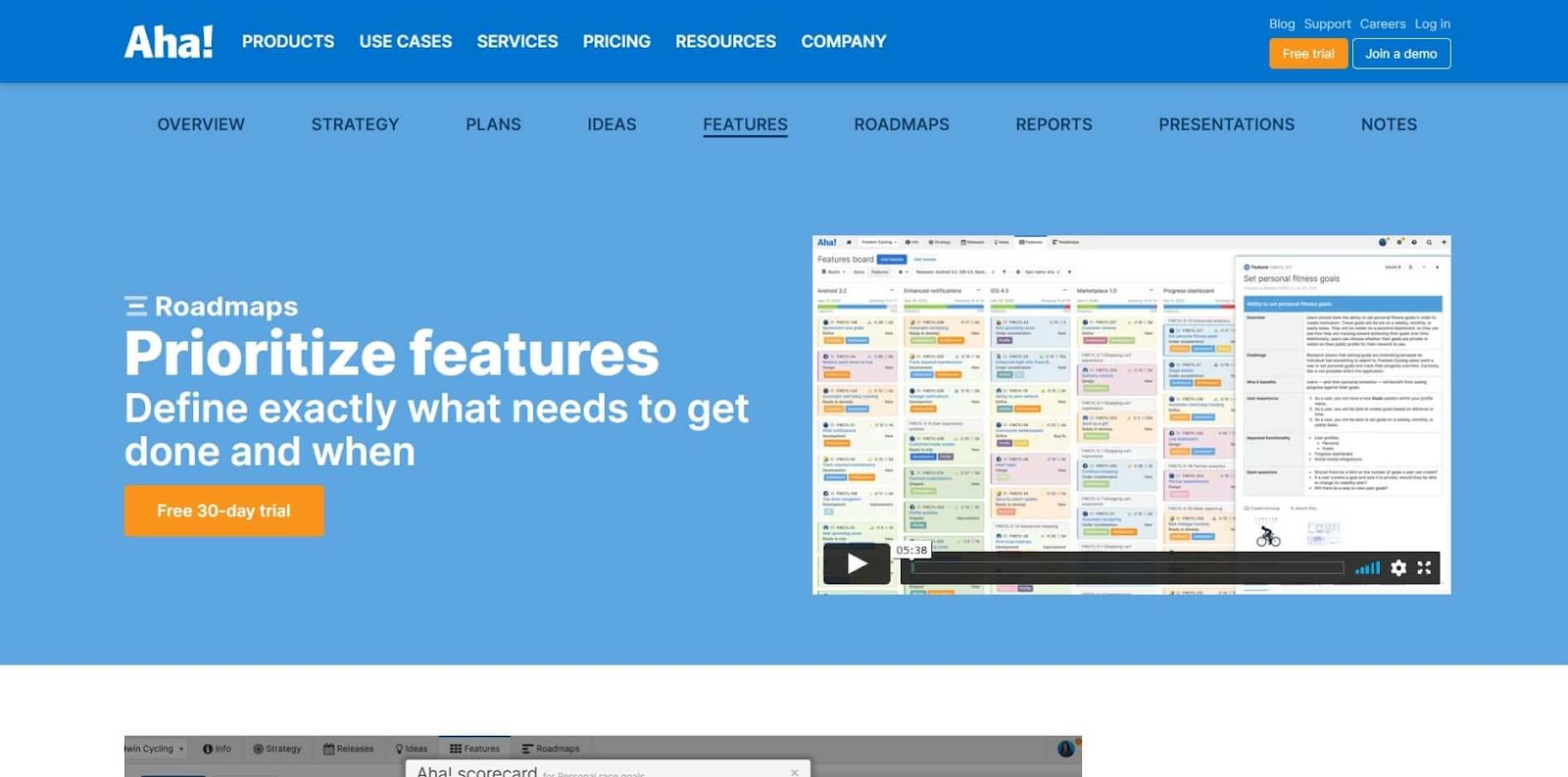Switch to the IDEAS tab

pos(612,124)
